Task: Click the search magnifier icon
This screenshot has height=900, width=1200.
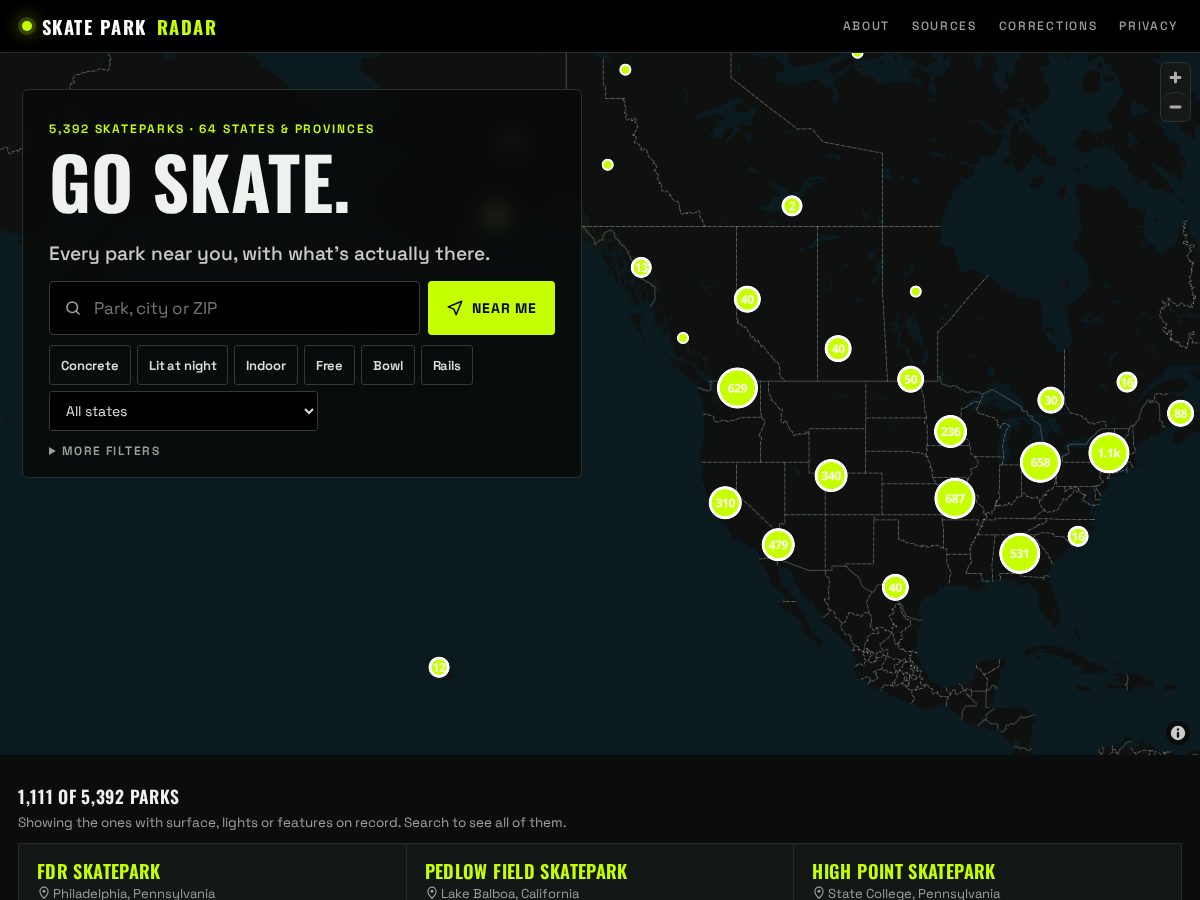Action: tap(73, 308)
